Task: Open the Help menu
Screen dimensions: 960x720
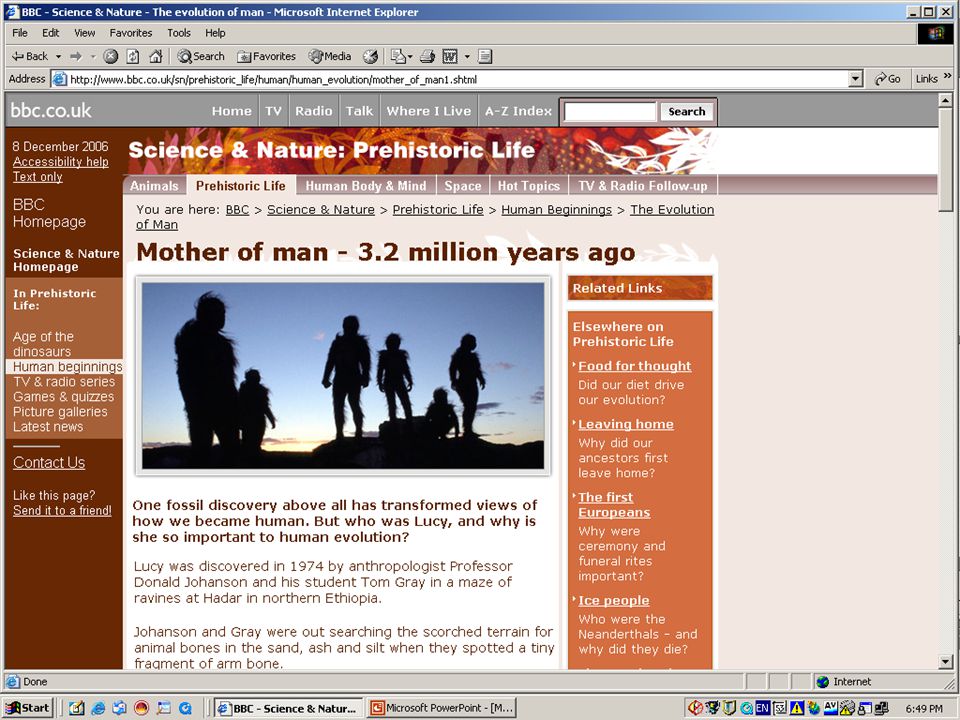Action: (215, 33)
